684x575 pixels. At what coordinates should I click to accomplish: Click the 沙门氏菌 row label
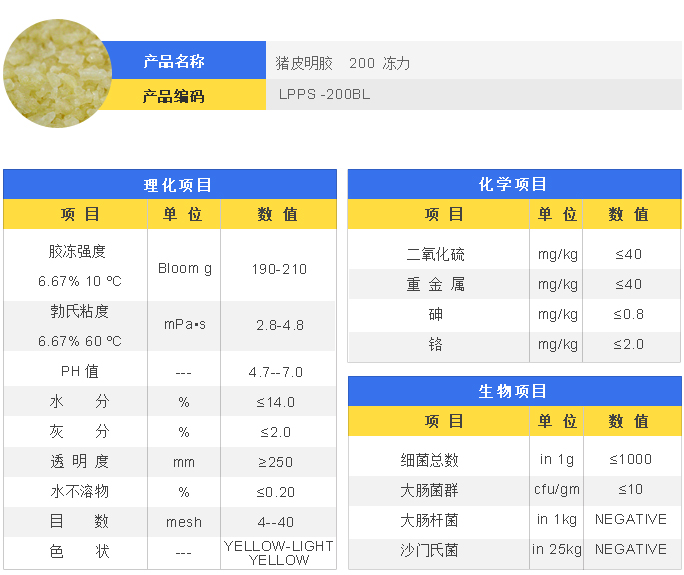430,550
